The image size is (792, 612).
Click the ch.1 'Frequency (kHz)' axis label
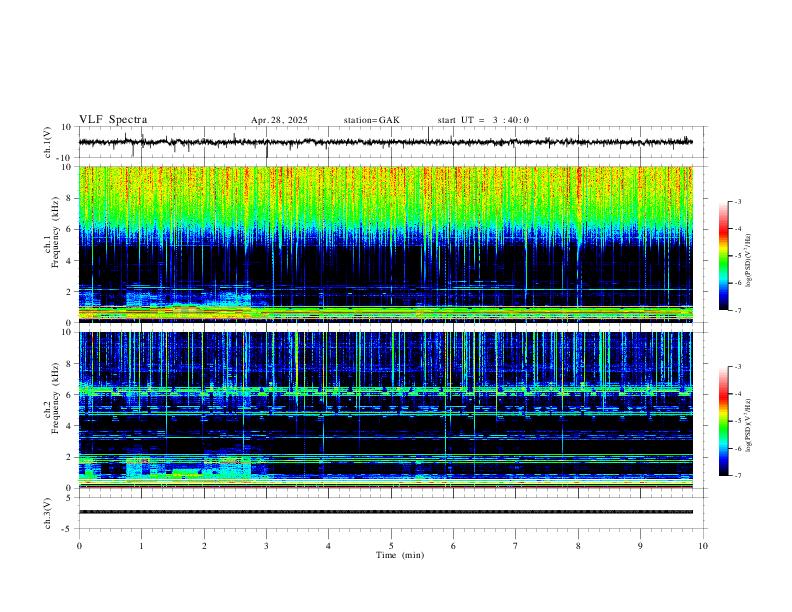pyautogui.click(x=55, y=233)
